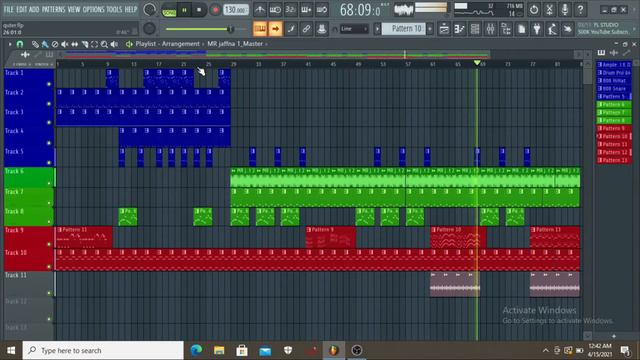
Task: Open the plugin picker plug icon
Action: point(537,29)
